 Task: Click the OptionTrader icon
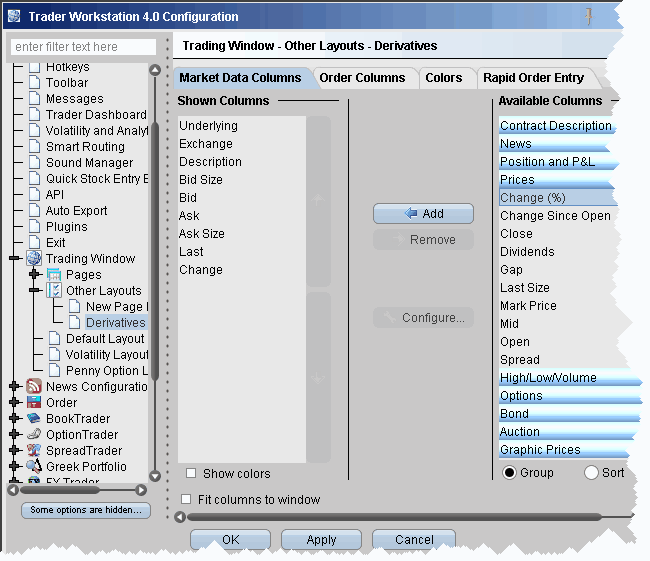point(34,434)
